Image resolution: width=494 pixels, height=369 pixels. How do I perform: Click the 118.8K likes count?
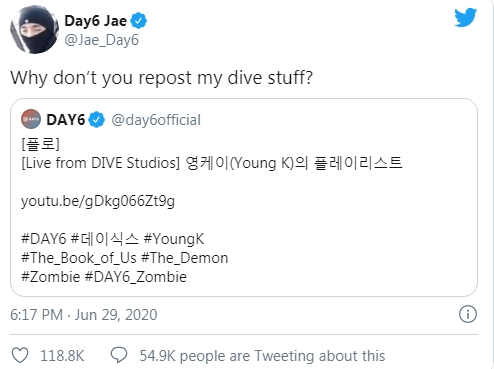[x=62, y=356]
